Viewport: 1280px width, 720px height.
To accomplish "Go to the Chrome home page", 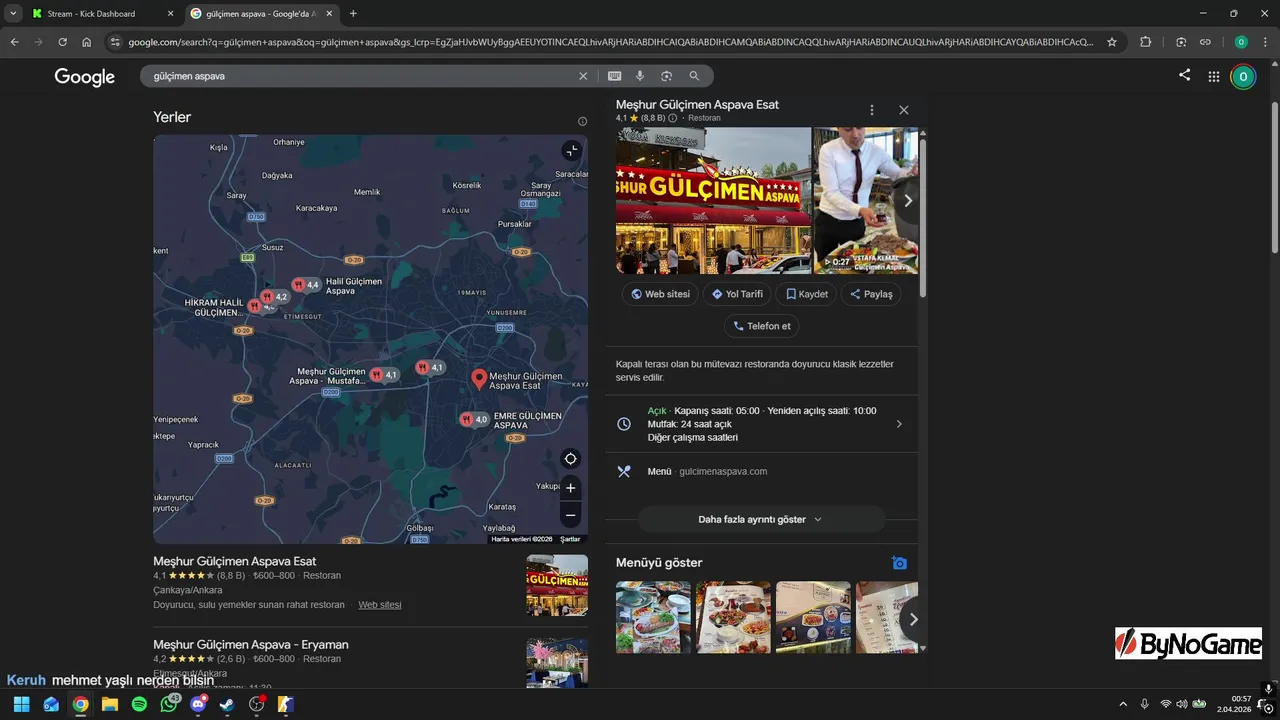I will click(87, 42).
